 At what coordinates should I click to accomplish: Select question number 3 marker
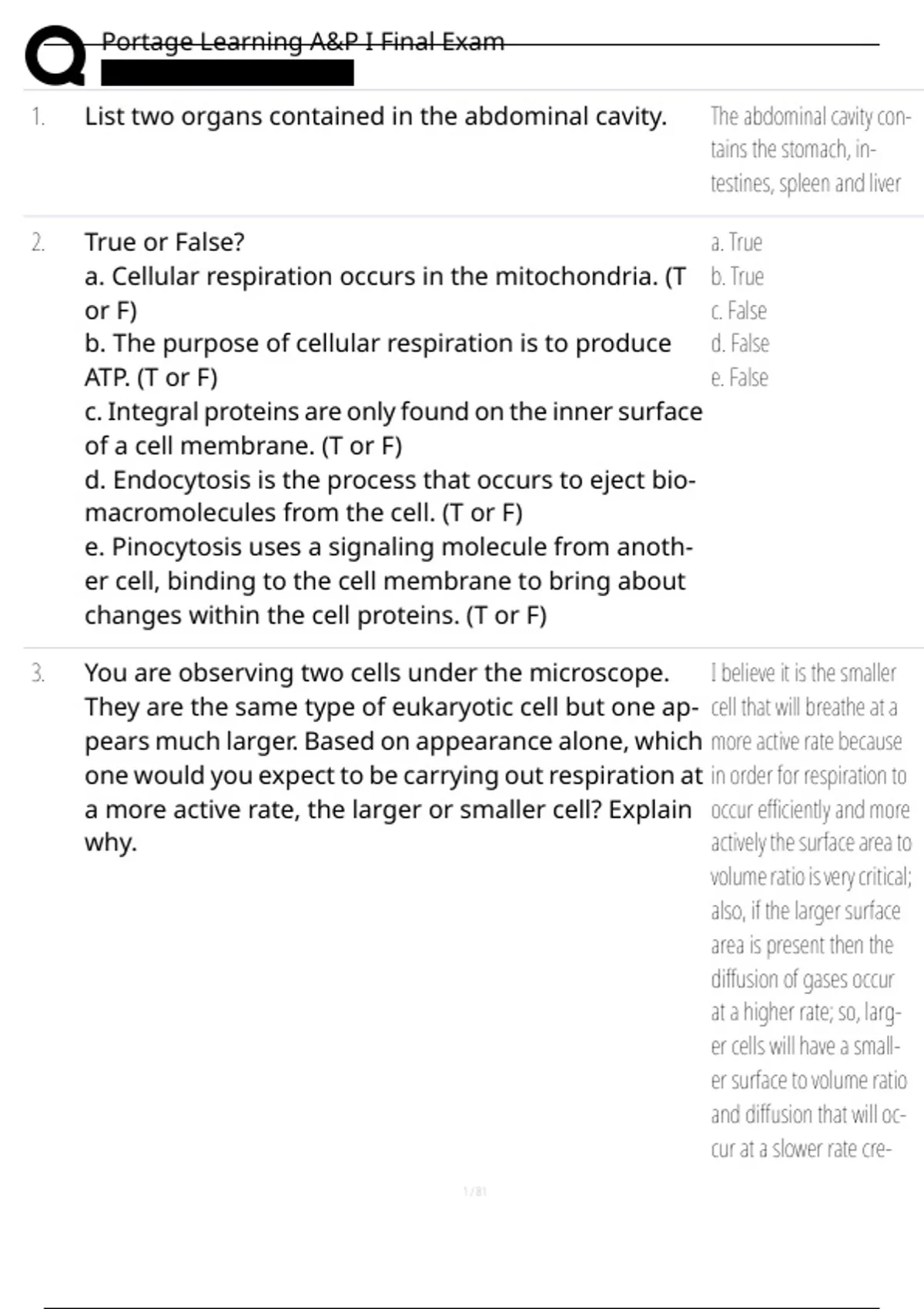(38, 674)
